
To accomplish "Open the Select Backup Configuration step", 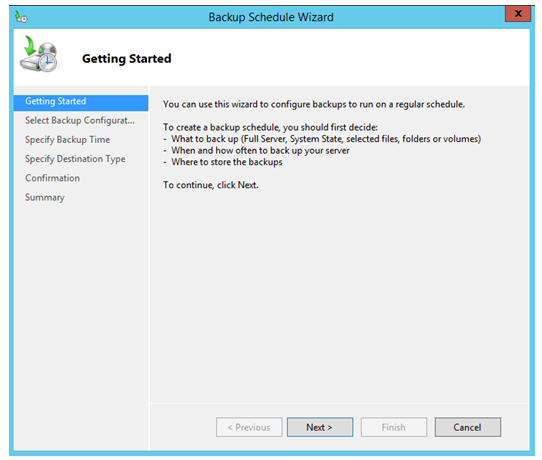I will (x=81, y=121).
